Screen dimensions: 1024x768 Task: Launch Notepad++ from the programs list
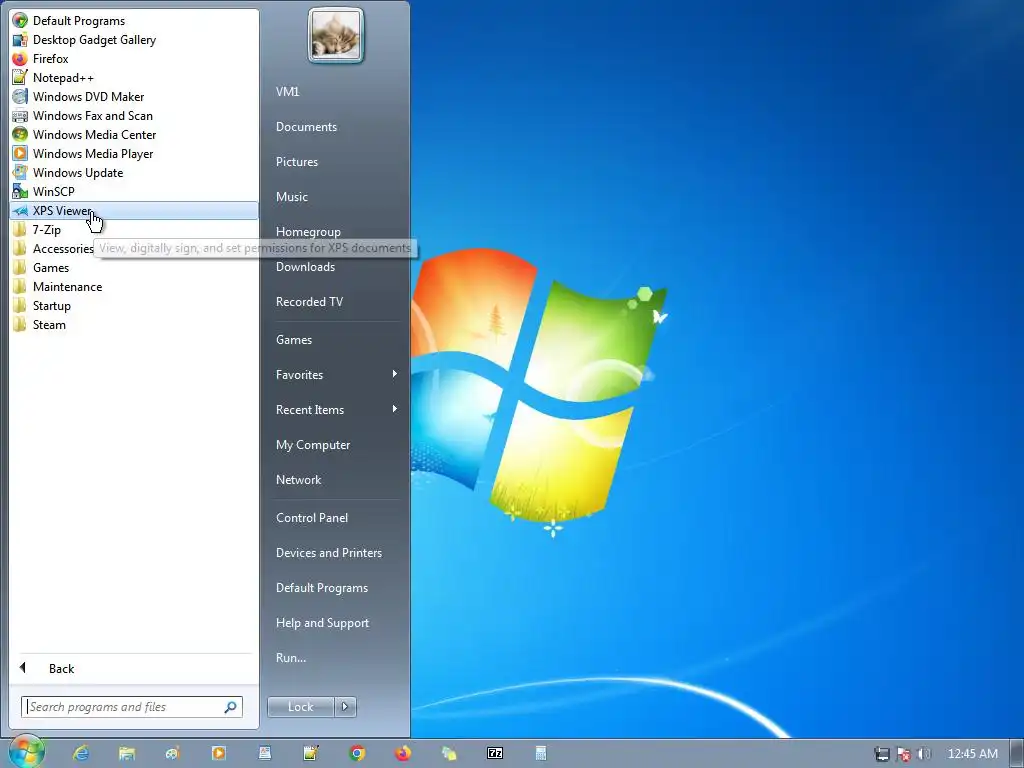point(134,78)
